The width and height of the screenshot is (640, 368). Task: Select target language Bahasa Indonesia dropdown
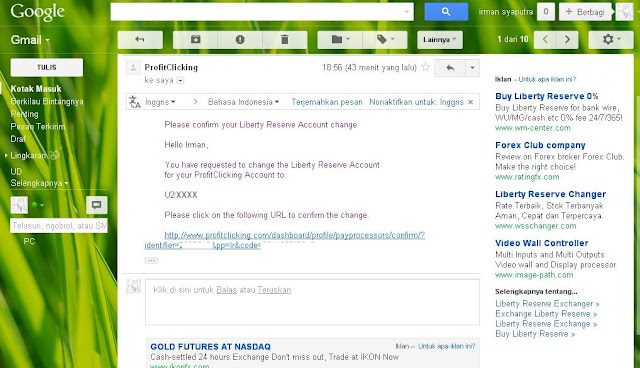(243, 102)
